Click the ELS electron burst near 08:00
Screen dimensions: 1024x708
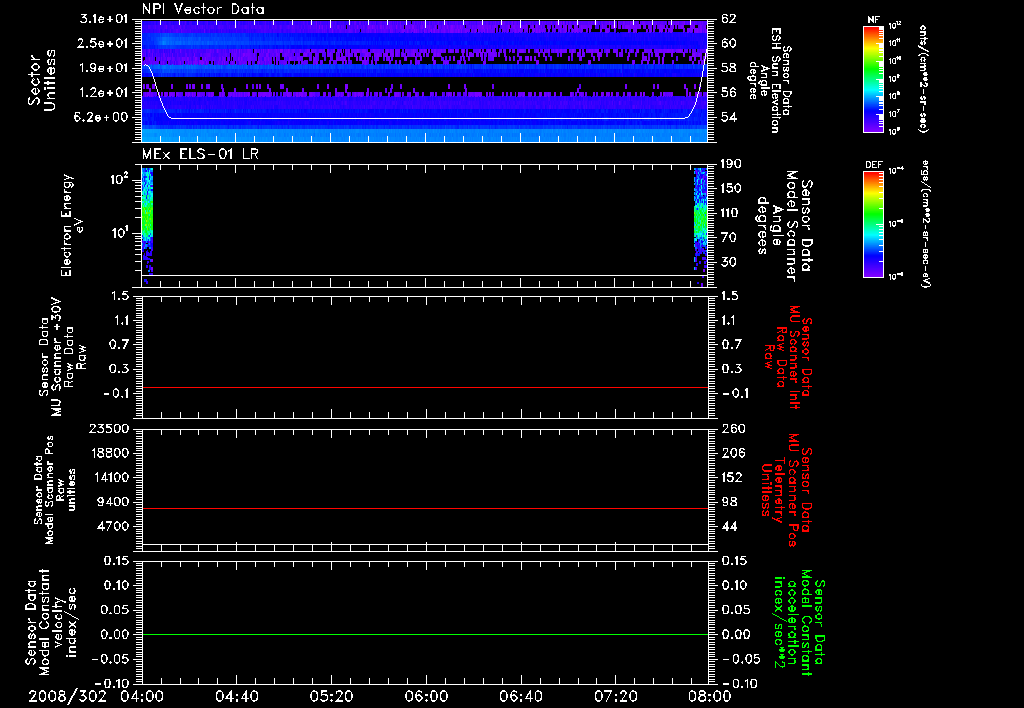[x=700, y=226]
